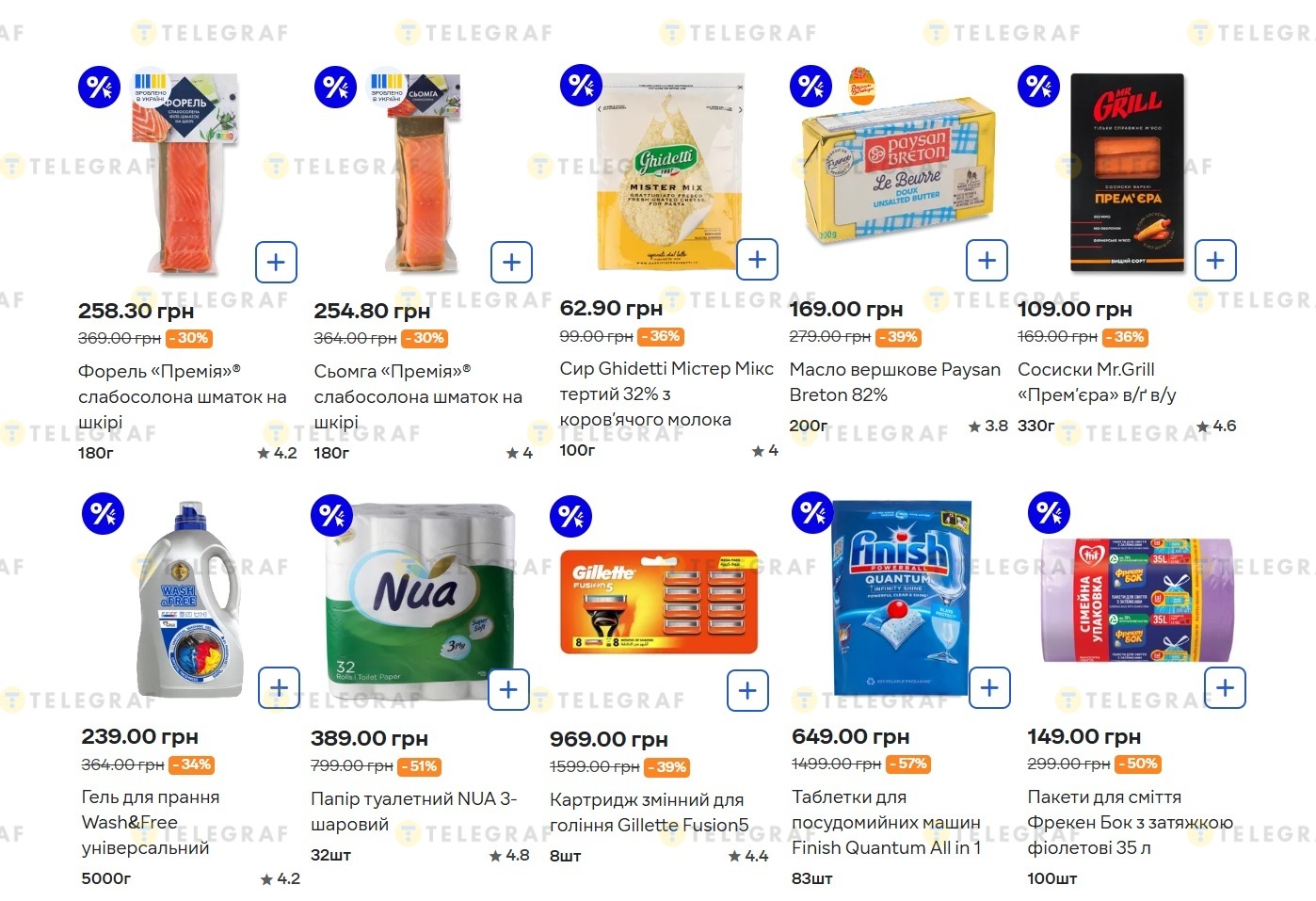
Task: Add Gillette Fusion5 cartridges to cart
Action: point(747,691)
